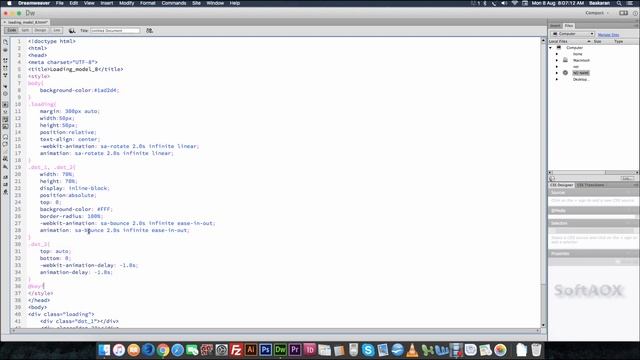
Task: Open the Site menu
Action: pyautogui.click(x=196, y=3)
